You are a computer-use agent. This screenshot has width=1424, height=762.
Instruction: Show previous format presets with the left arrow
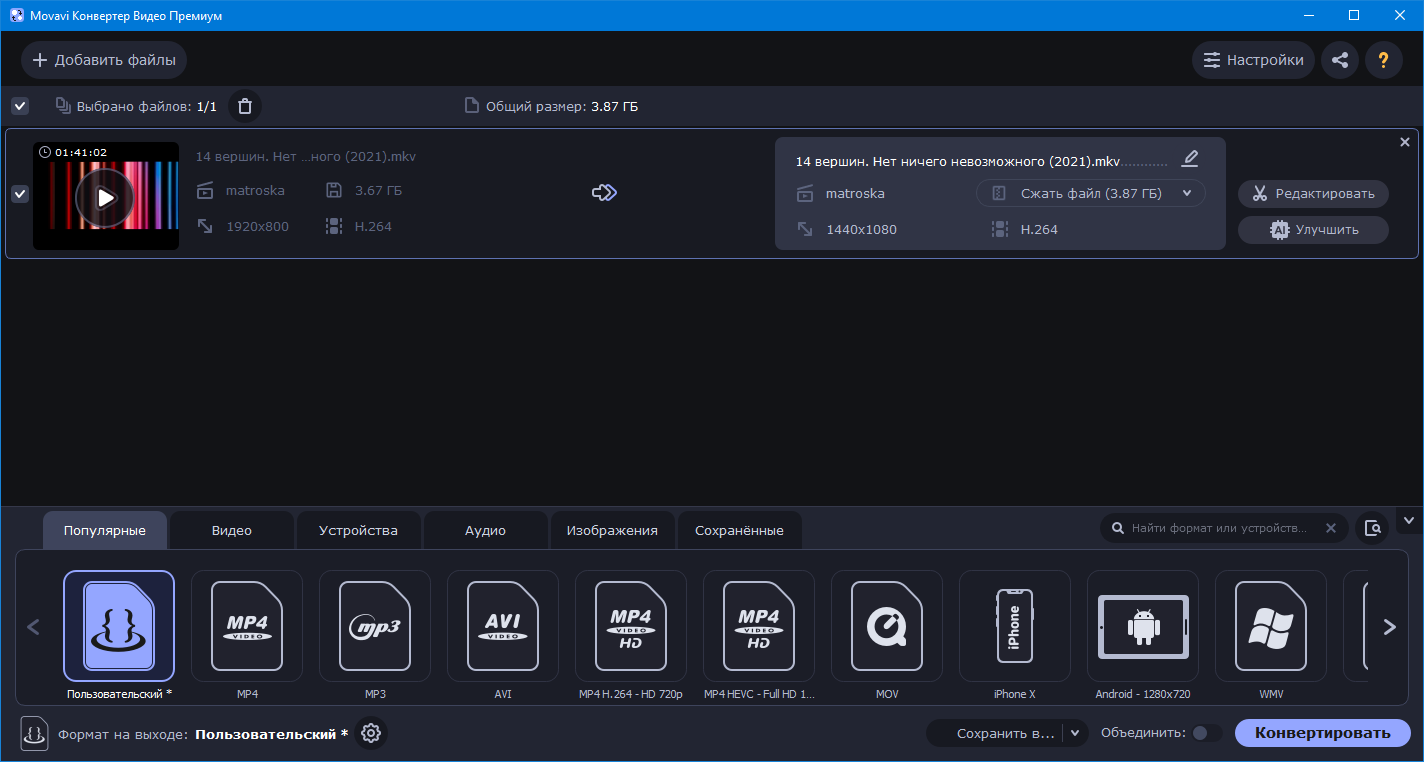click(33, 627)
